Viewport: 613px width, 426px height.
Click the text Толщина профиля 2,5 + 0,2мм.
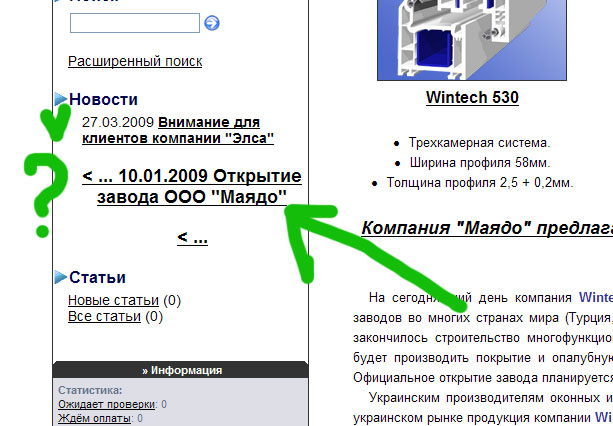tap(480, 183)
